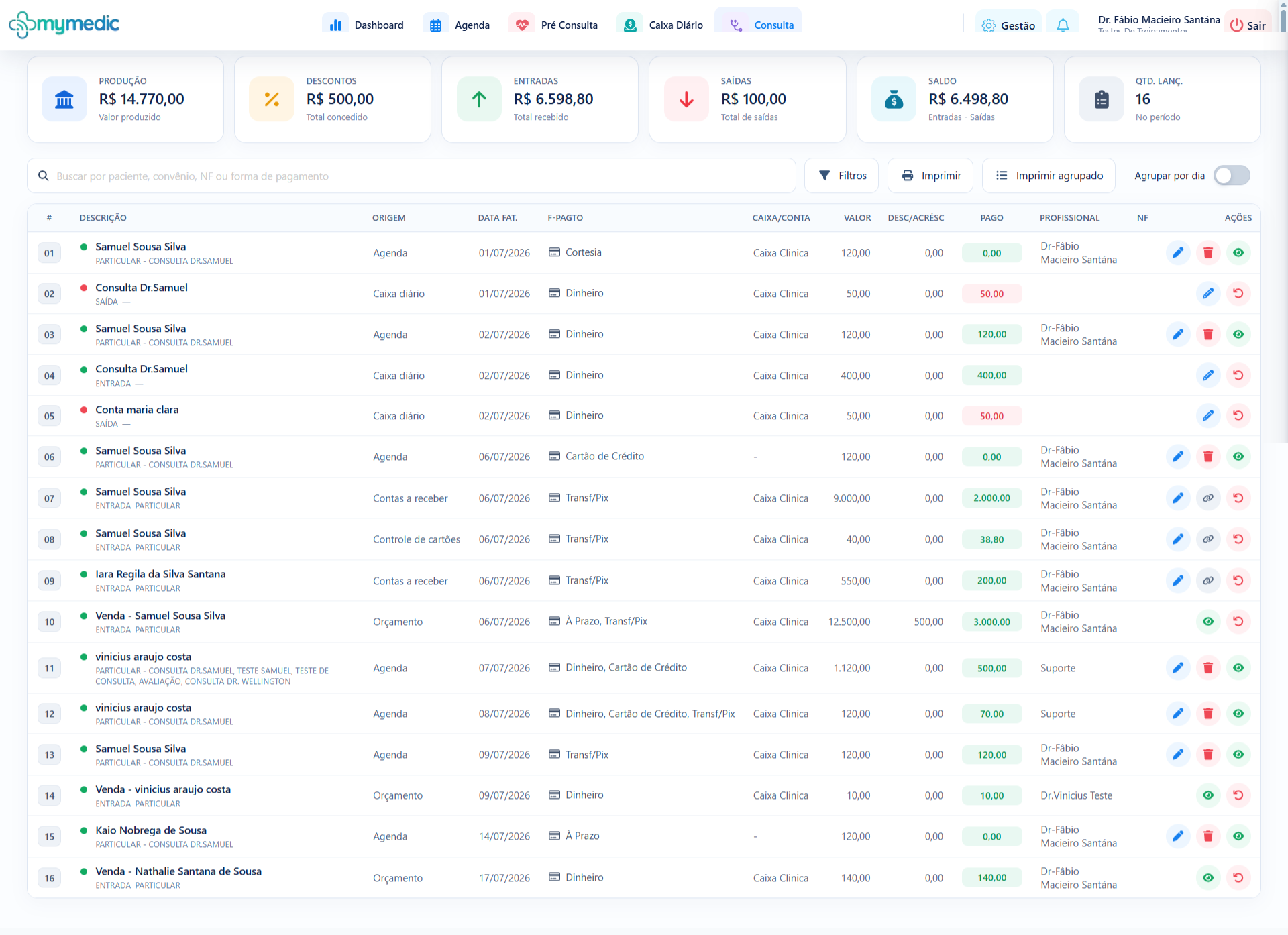Revert row 16 Venda Nathalie payment
This screenshot has width=1288, height=935.
pos(1238,878)
